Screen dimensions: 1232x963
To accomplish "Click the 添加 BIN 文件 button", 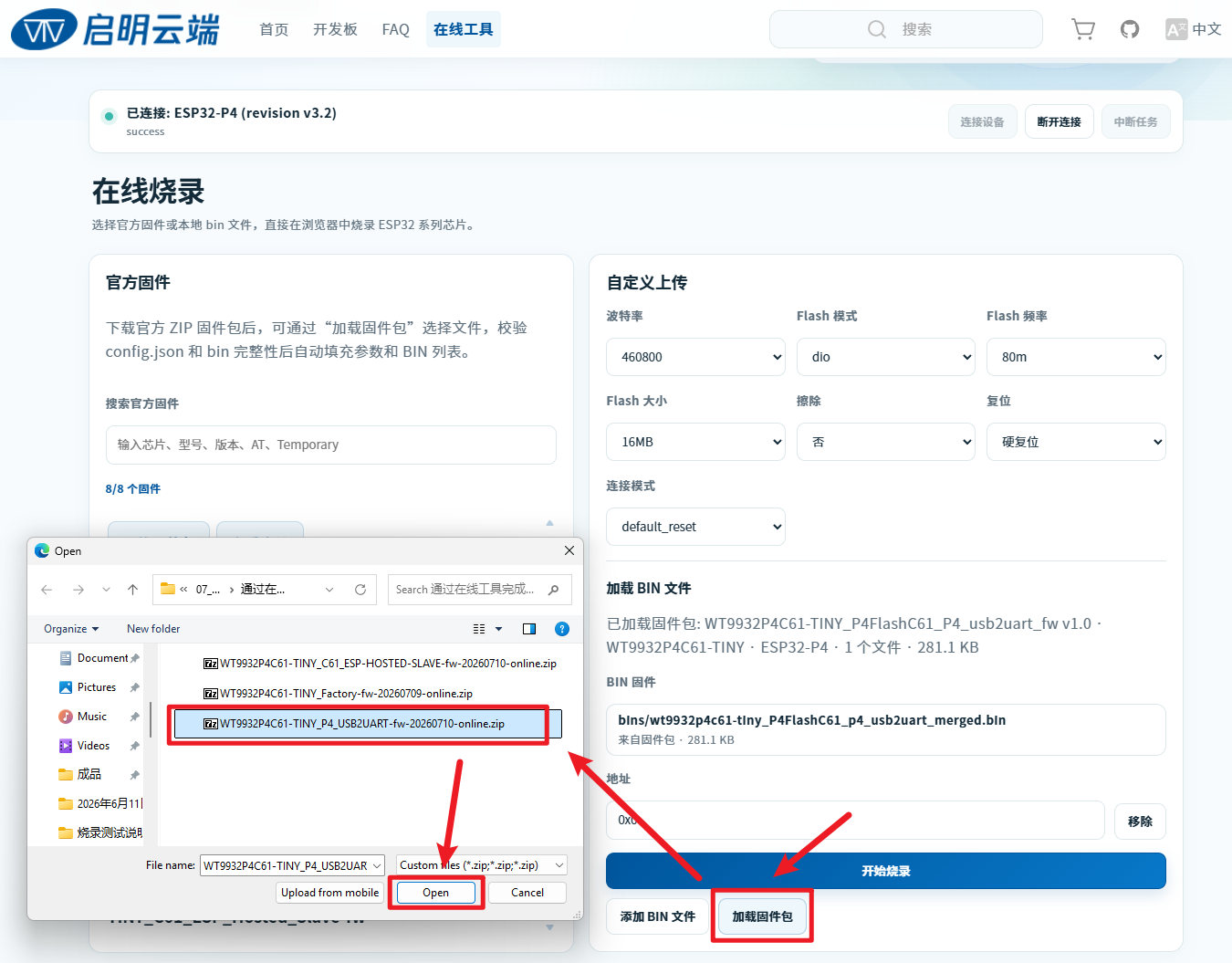I will coord(658,916).
